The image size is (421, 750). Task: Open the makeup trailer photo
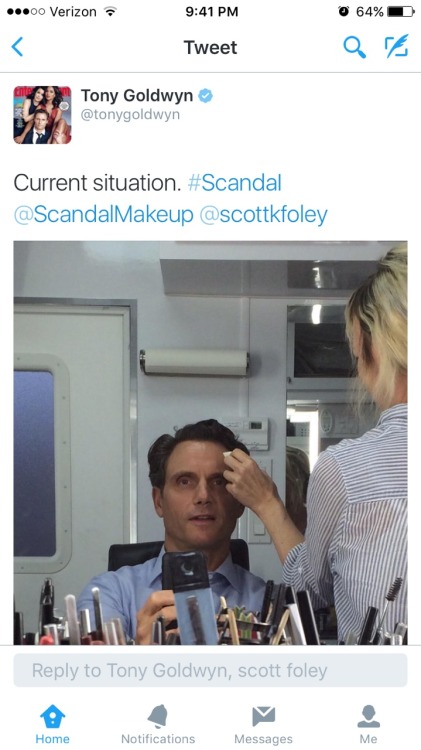click(x=210, y=443)
